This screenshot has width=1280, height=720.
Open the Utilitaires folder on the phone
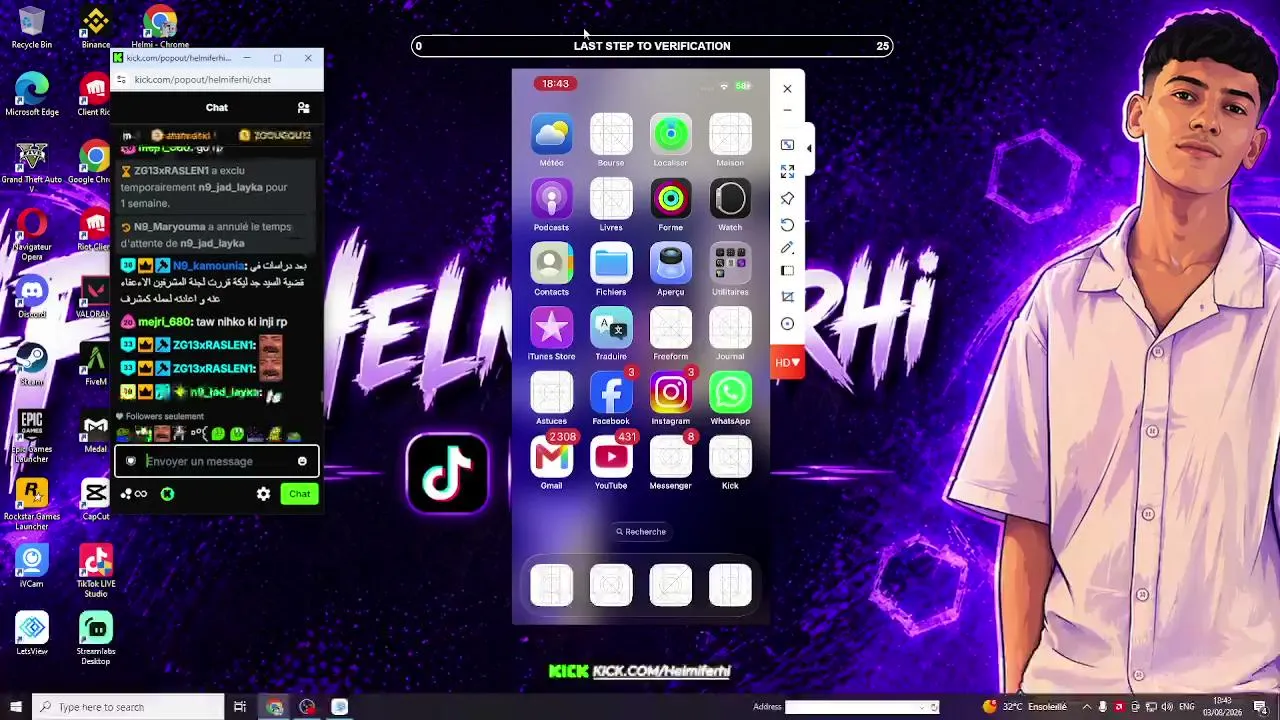[730, 263]
